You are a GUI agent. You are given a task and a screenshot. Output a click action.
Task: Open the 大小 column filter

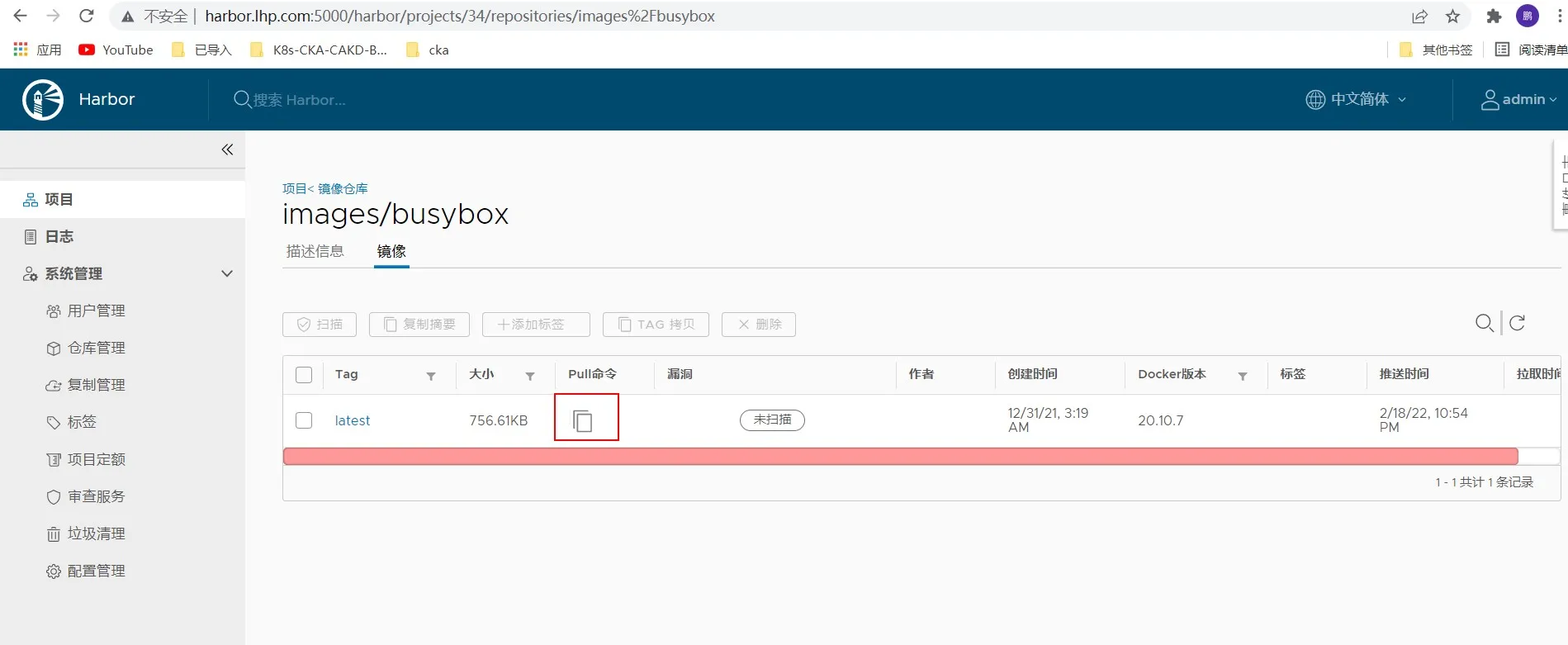click(x=530, y=376)
